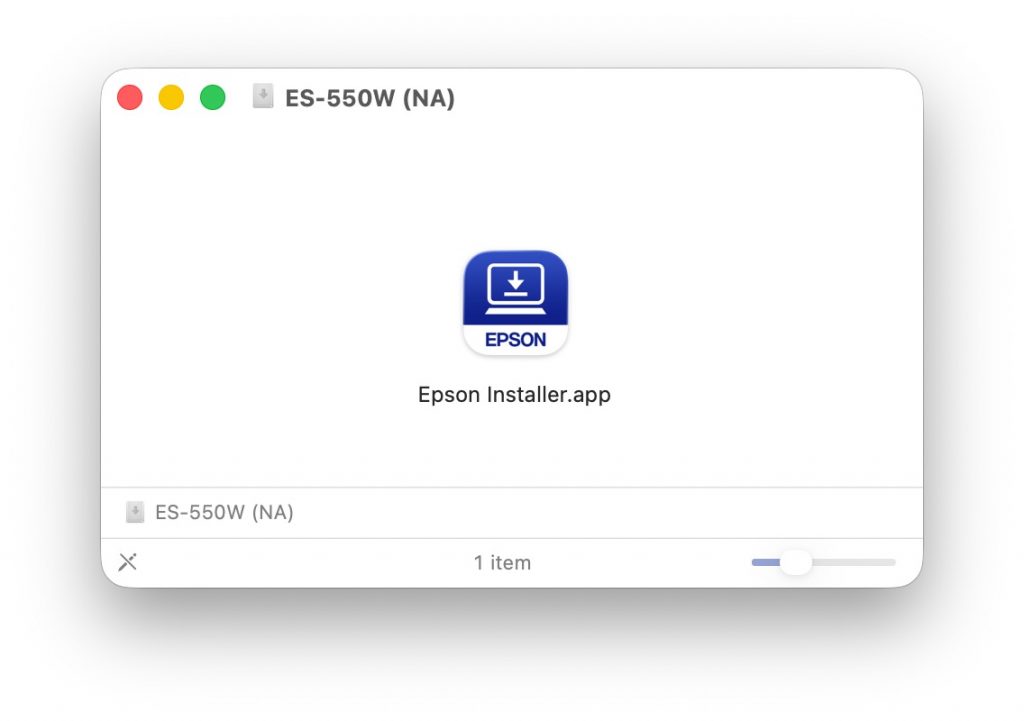Maximize the window with green button
The image size is (1024, 721).
pos(212,97)
